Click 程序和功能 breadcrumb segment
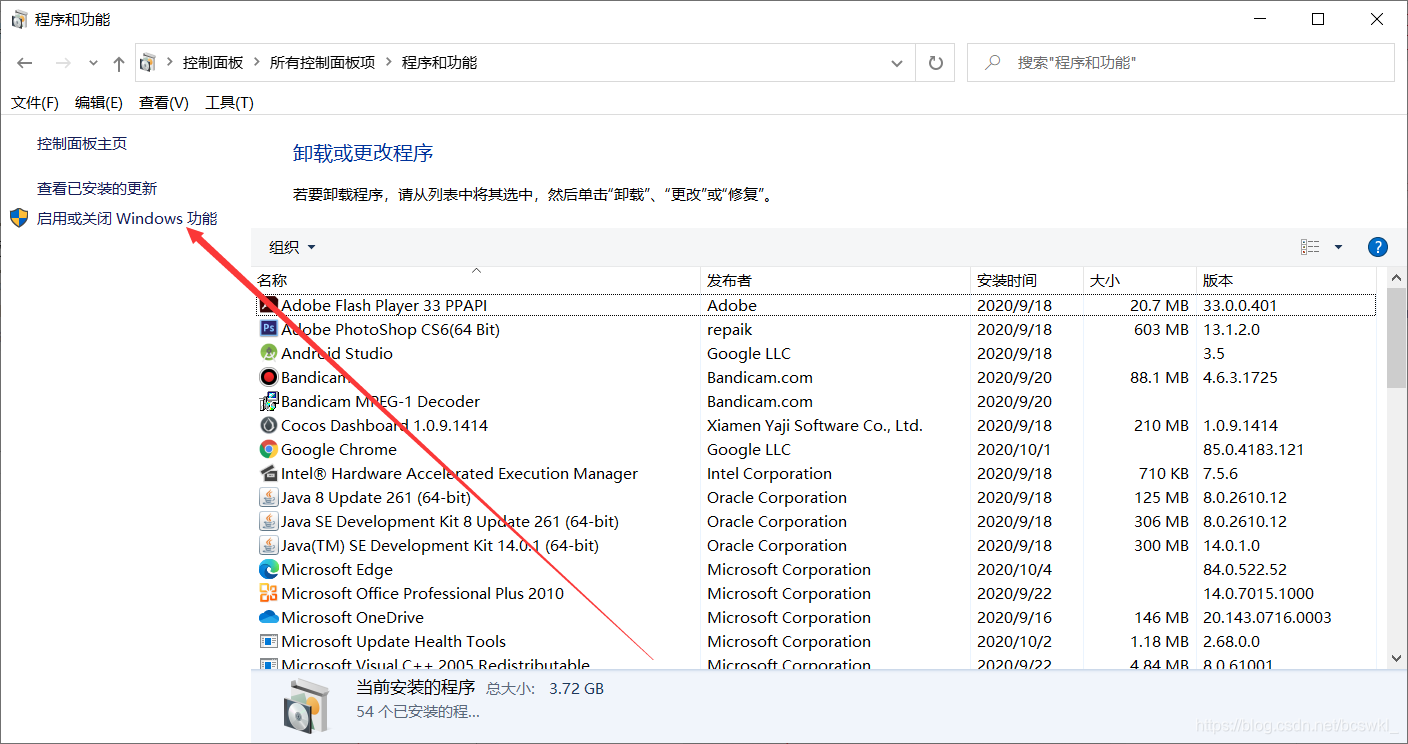This screenshot has width=1408, height=744. [440, 62]
